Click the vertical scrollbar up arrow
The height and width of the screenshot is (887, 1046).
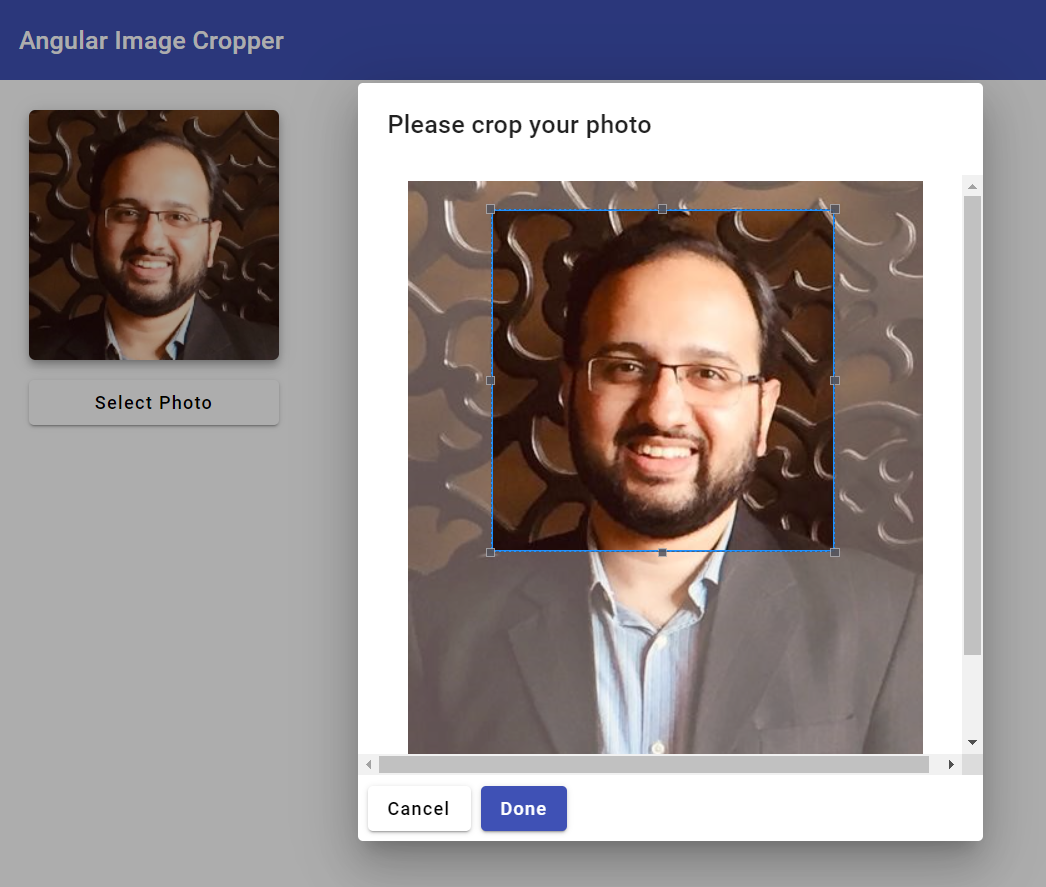pos(972,187)
